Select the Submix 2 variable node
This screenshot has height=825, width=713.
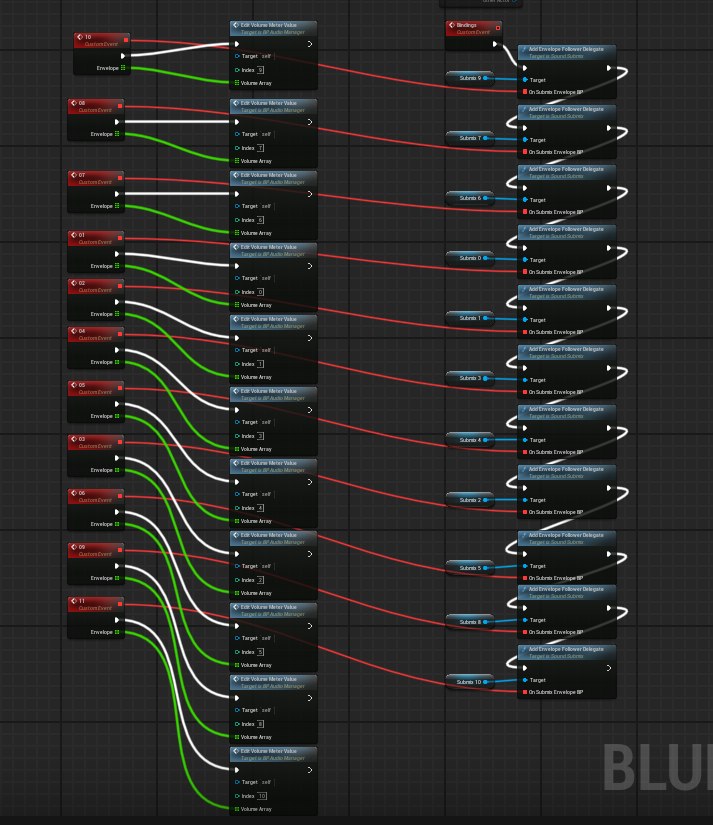[x=470, y=500]
